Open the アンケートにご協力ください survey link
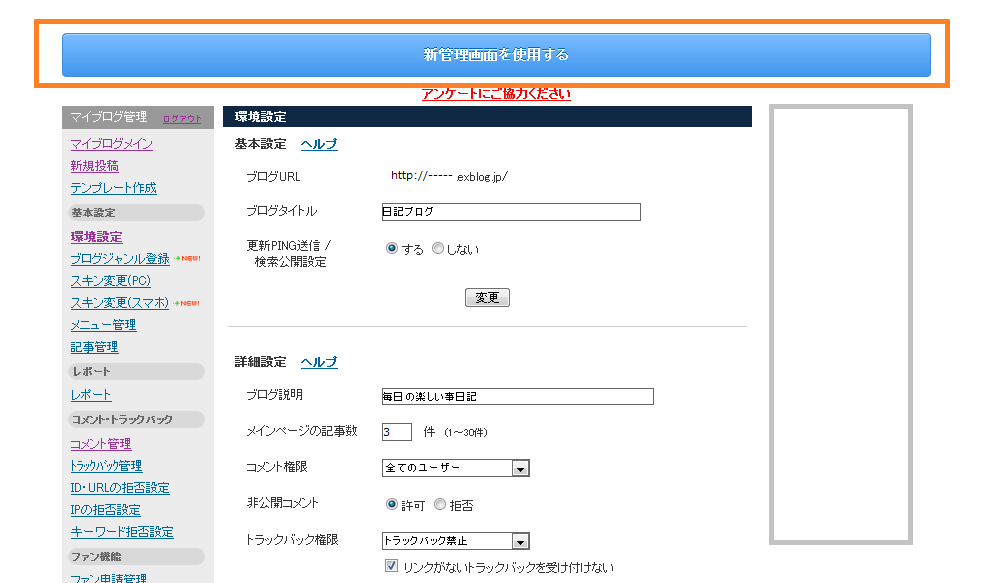The image size is (995, 583). (x=497, y=93)
